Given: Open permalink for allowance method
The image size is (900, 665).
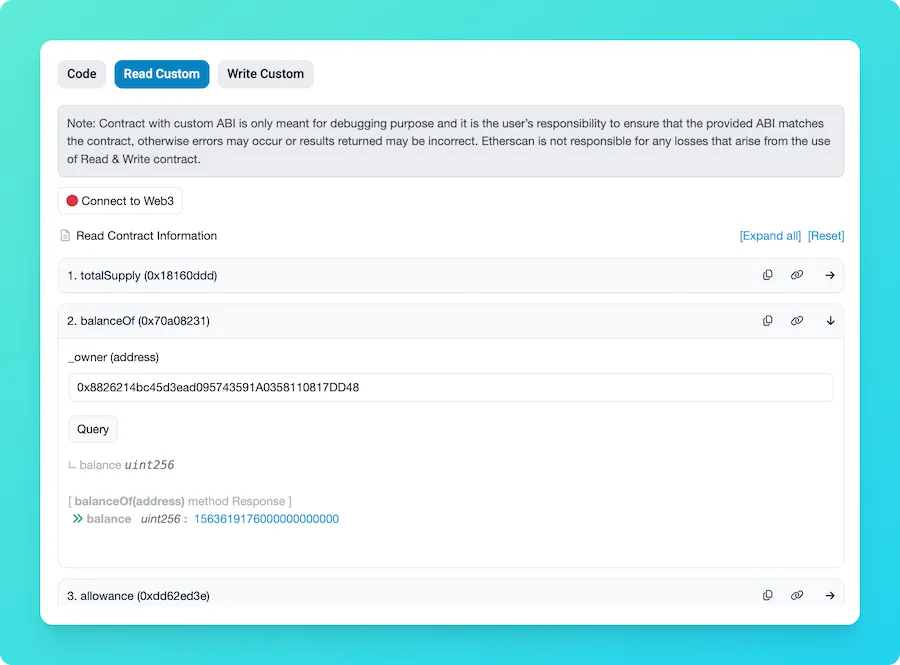Looking at the screenshot, I should 797,595.
